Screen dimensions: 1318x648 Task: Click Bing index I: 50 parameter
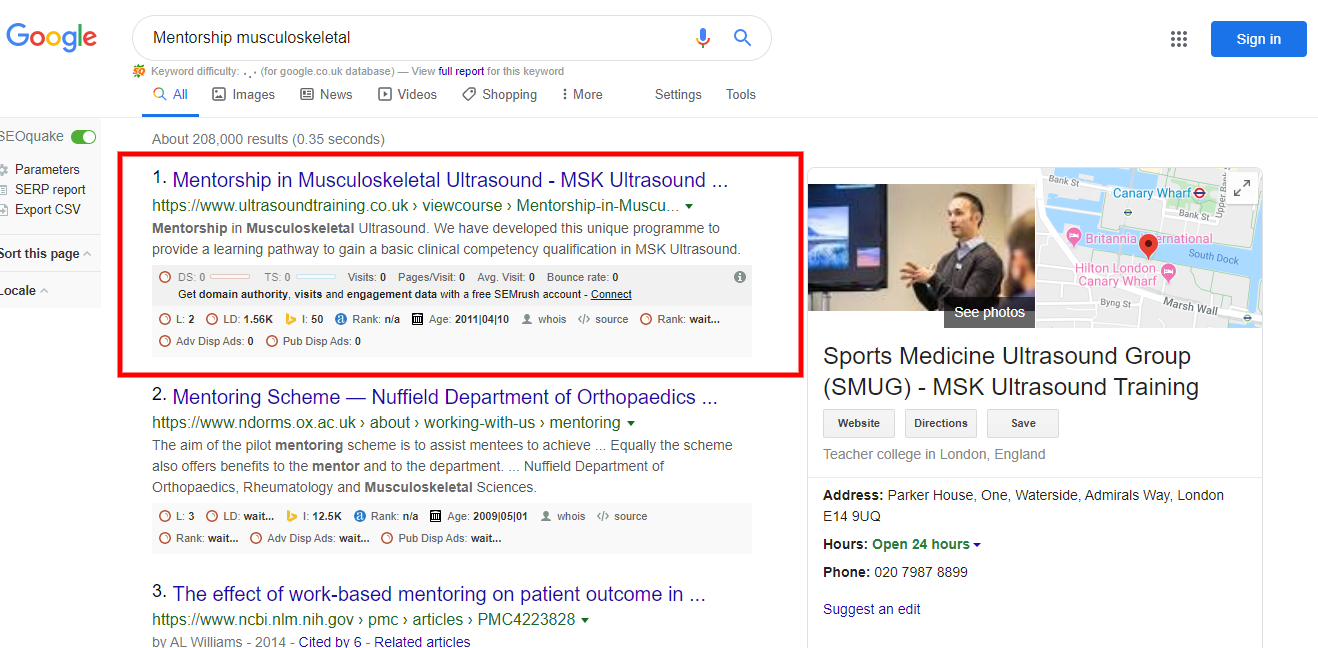[305, 319]
